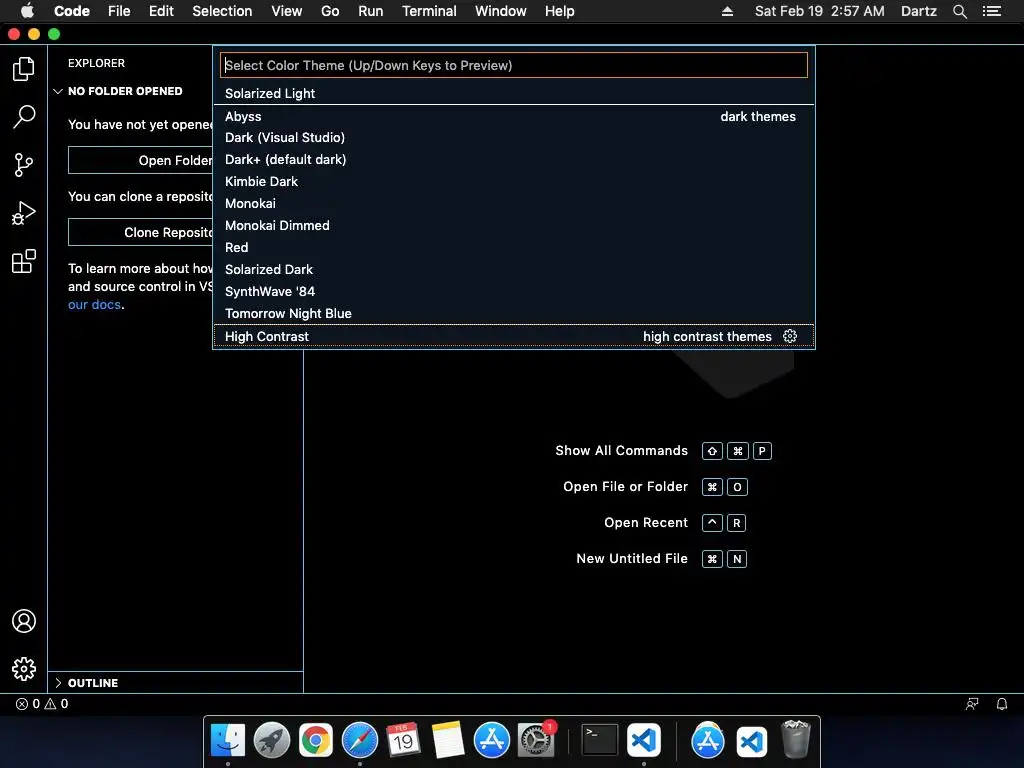Open notifications bell in status bar
Screen dimensions: 1024x768
point(1002,704)
